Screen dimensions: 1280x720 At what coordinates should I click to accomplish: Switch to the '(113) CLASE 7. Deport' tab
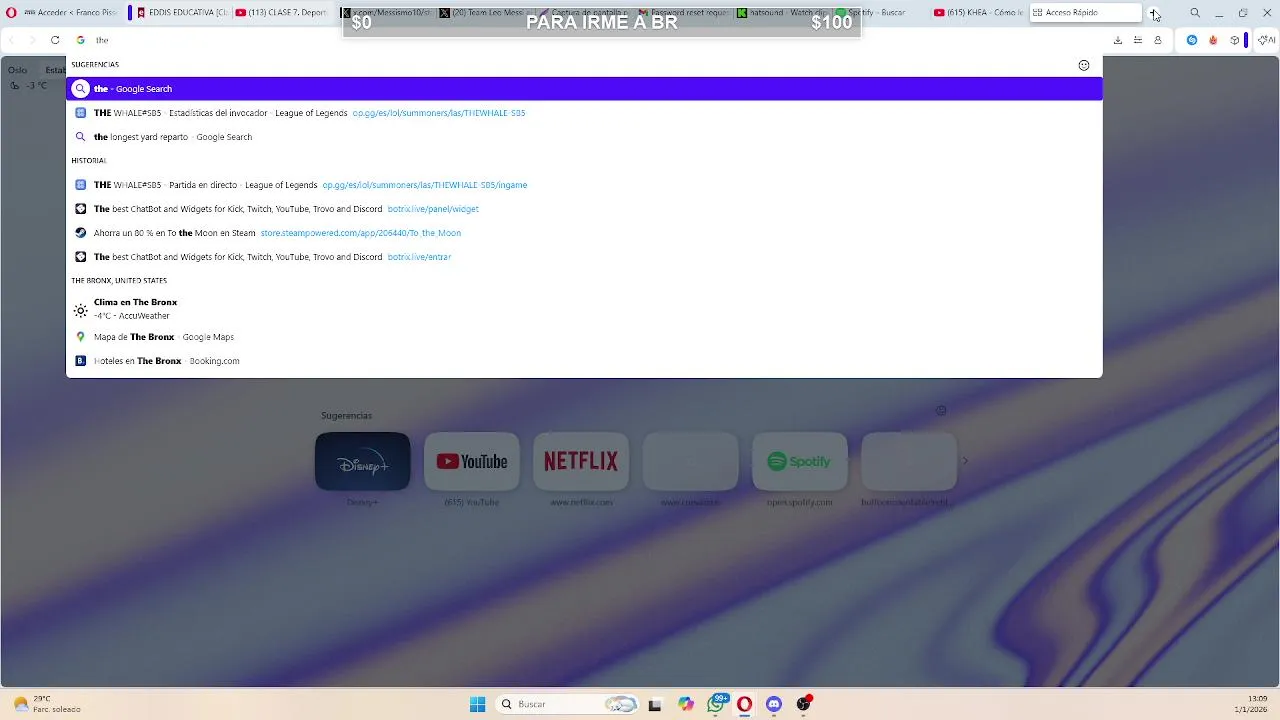(x=283, y=13)
